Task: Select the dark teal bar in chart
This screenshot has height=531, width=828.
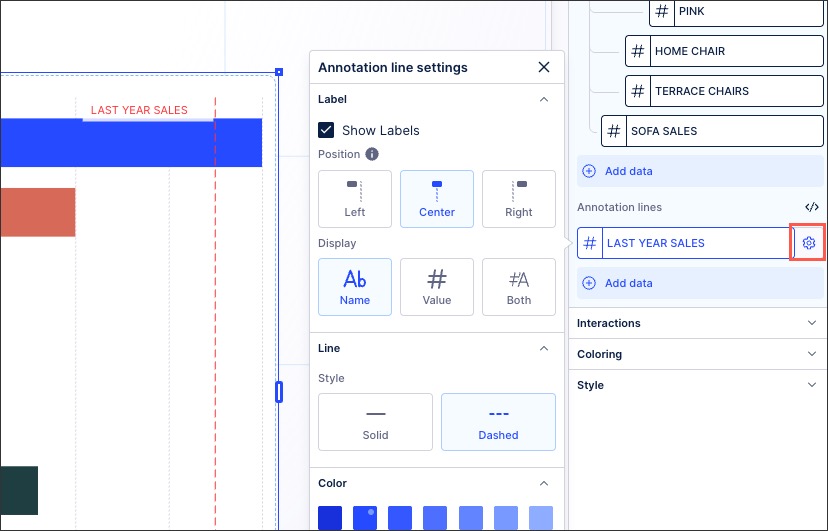Action: pyautogui.click(x=19, y=490)
